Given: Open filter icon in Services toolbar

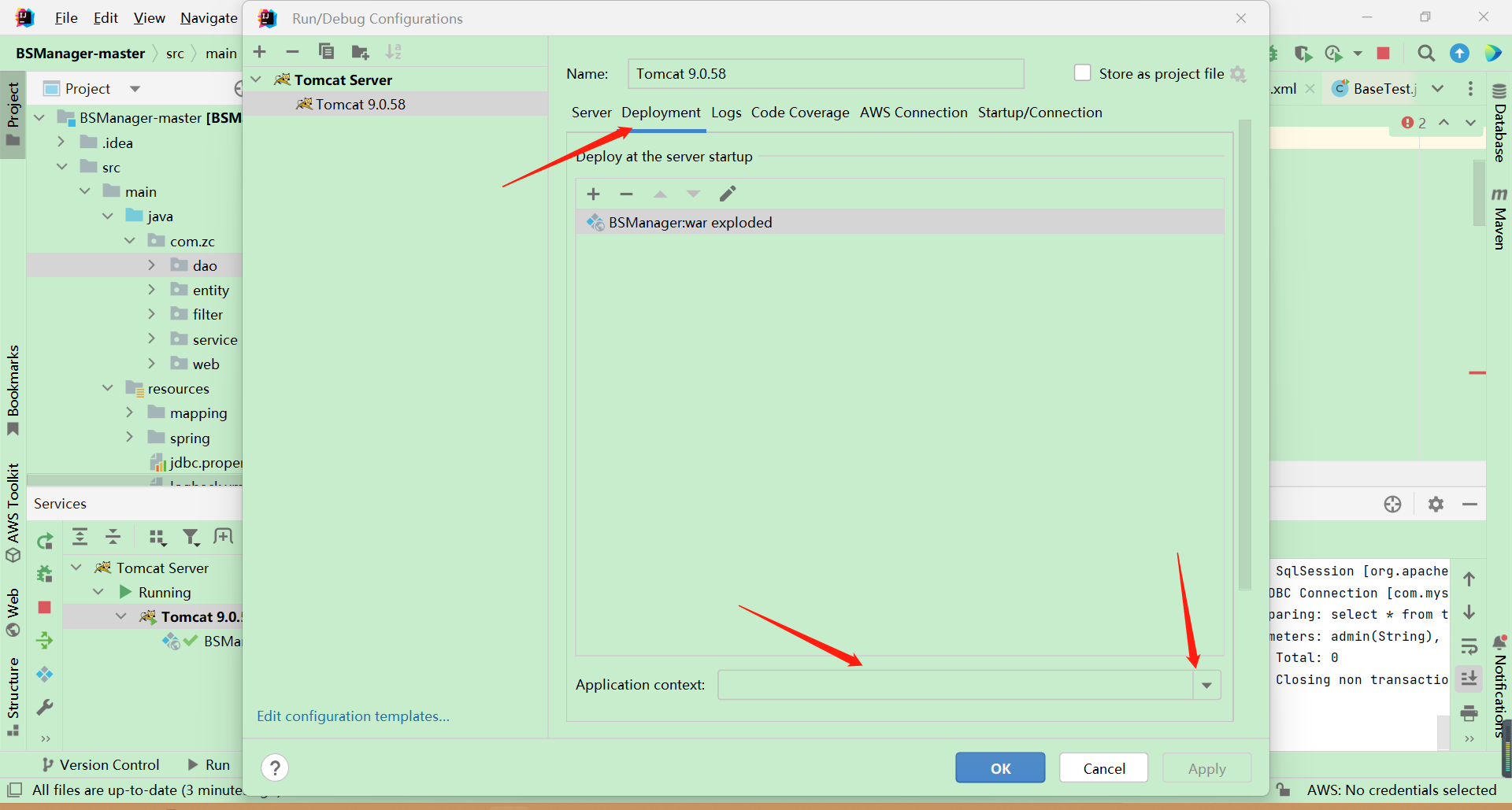Looking at the screenshot, I should 191,537.
